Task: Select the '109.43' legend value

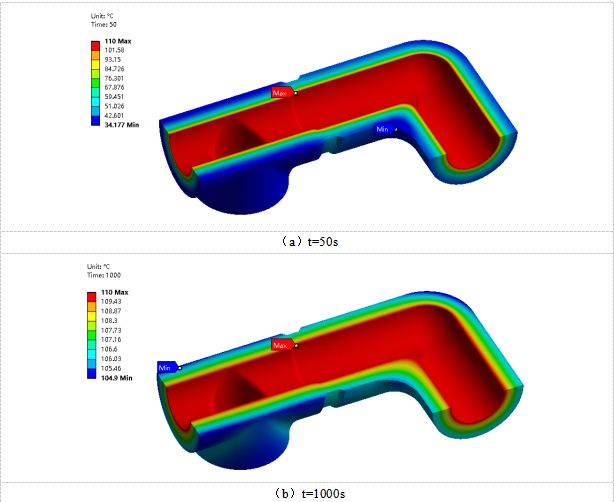Action: coord(111,302)
